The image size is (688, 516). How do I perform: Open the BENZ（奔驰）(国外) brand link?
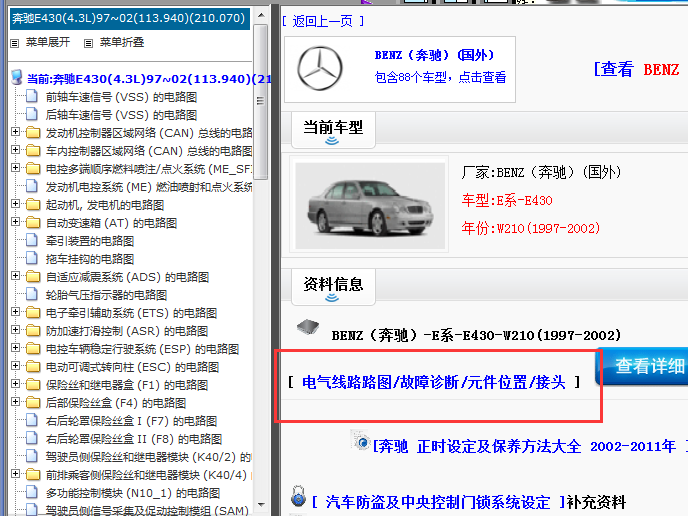(x=434, y=55)
